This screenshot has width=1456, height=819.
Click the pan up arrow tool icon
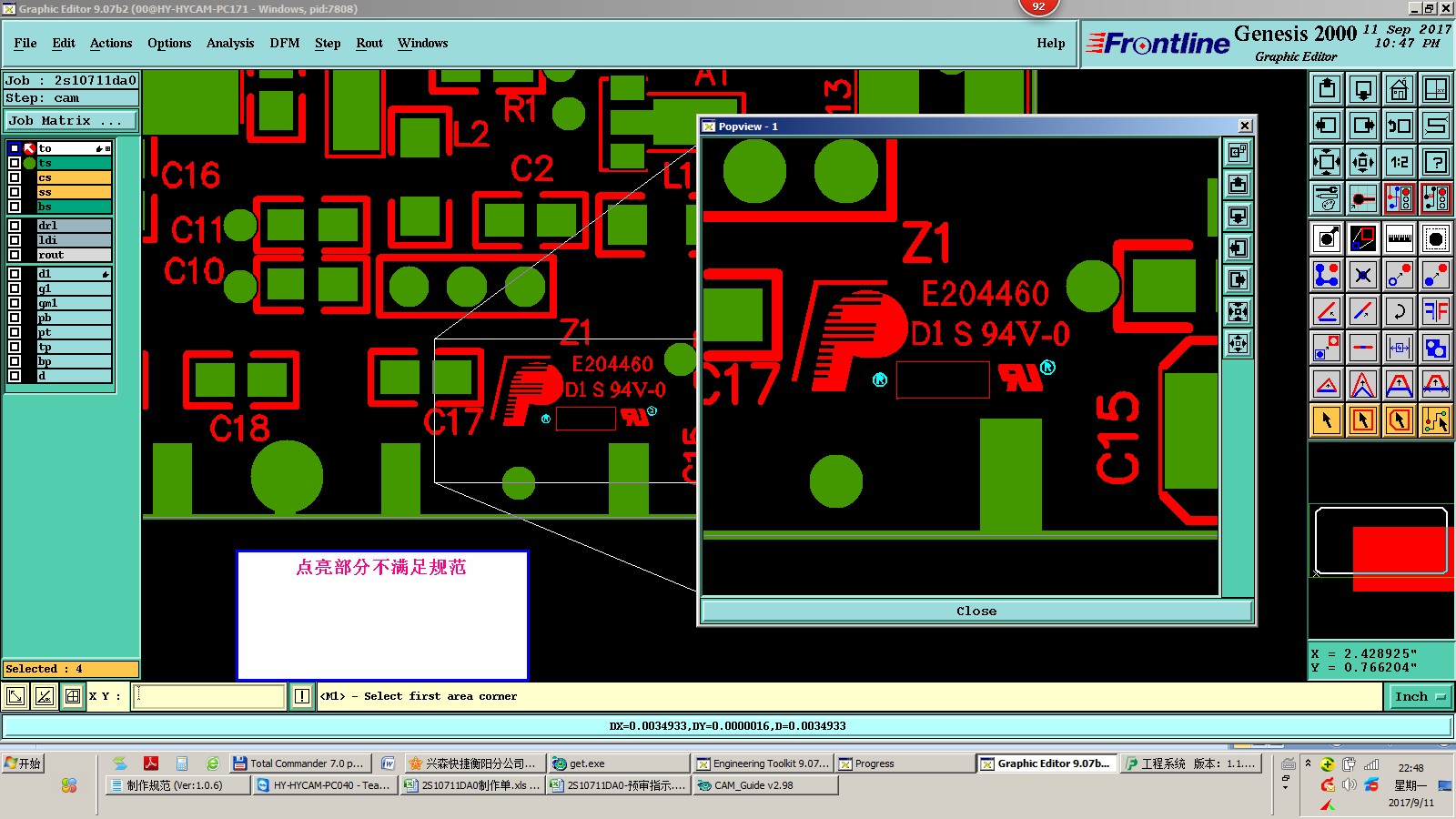[x=1327, y=89]
